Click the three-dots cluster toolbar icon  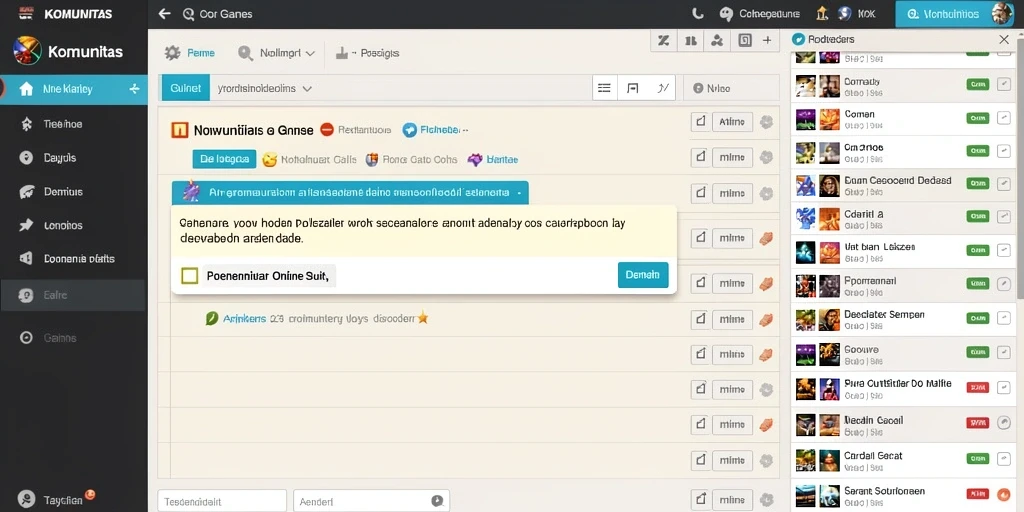coord(717,40)
